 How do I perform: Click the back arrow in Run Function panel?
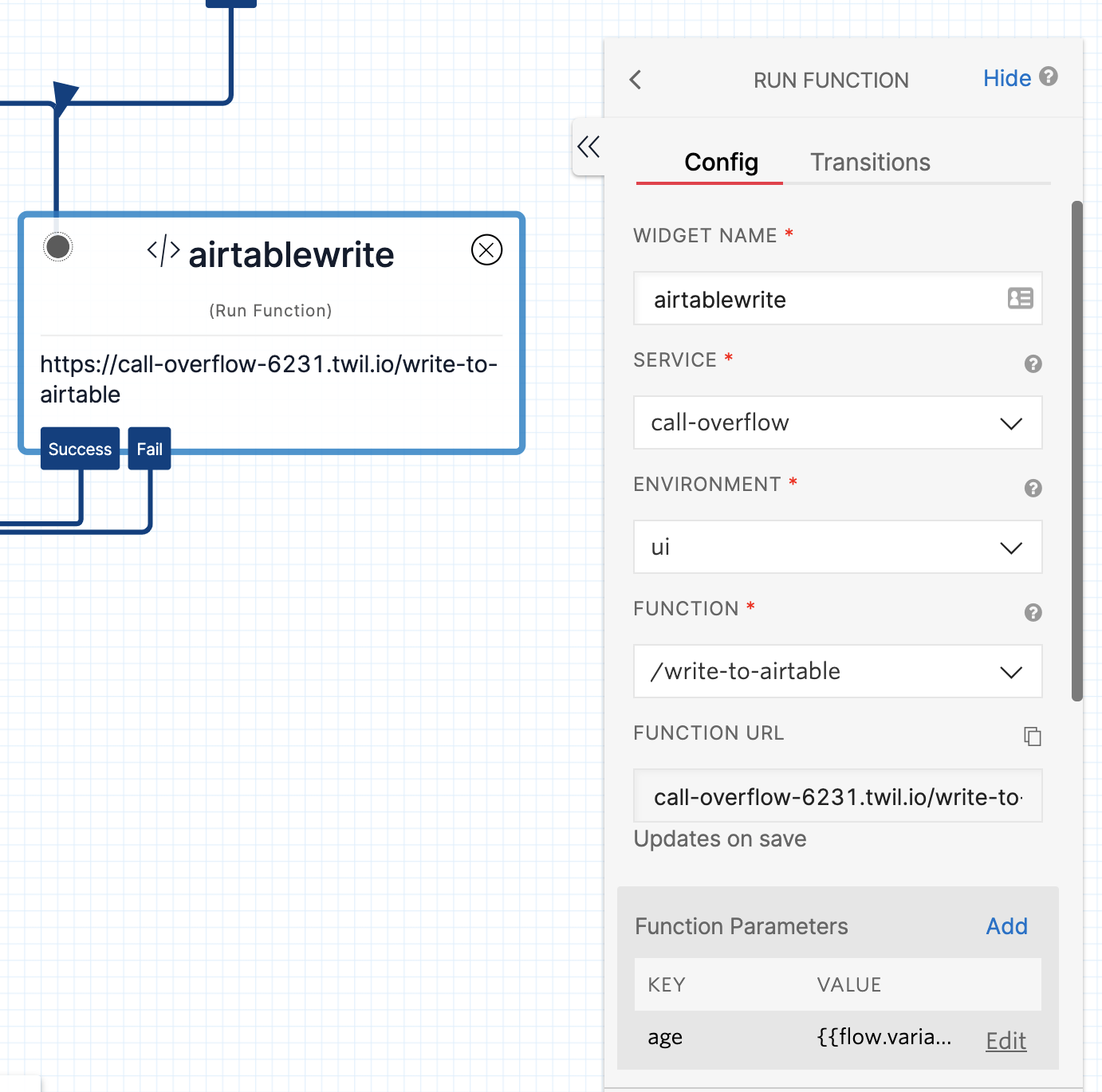tap(636, 80)
